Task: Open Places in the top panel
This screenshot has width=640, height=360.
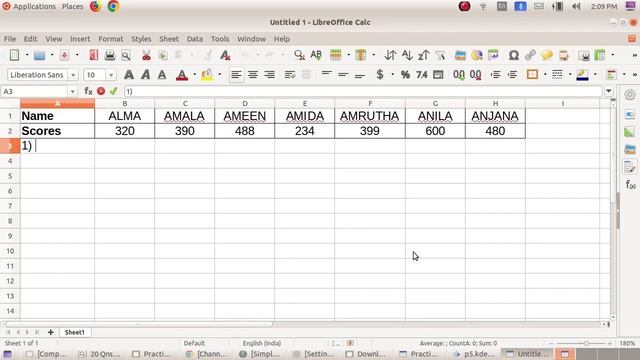Action: tap(73, 7)
